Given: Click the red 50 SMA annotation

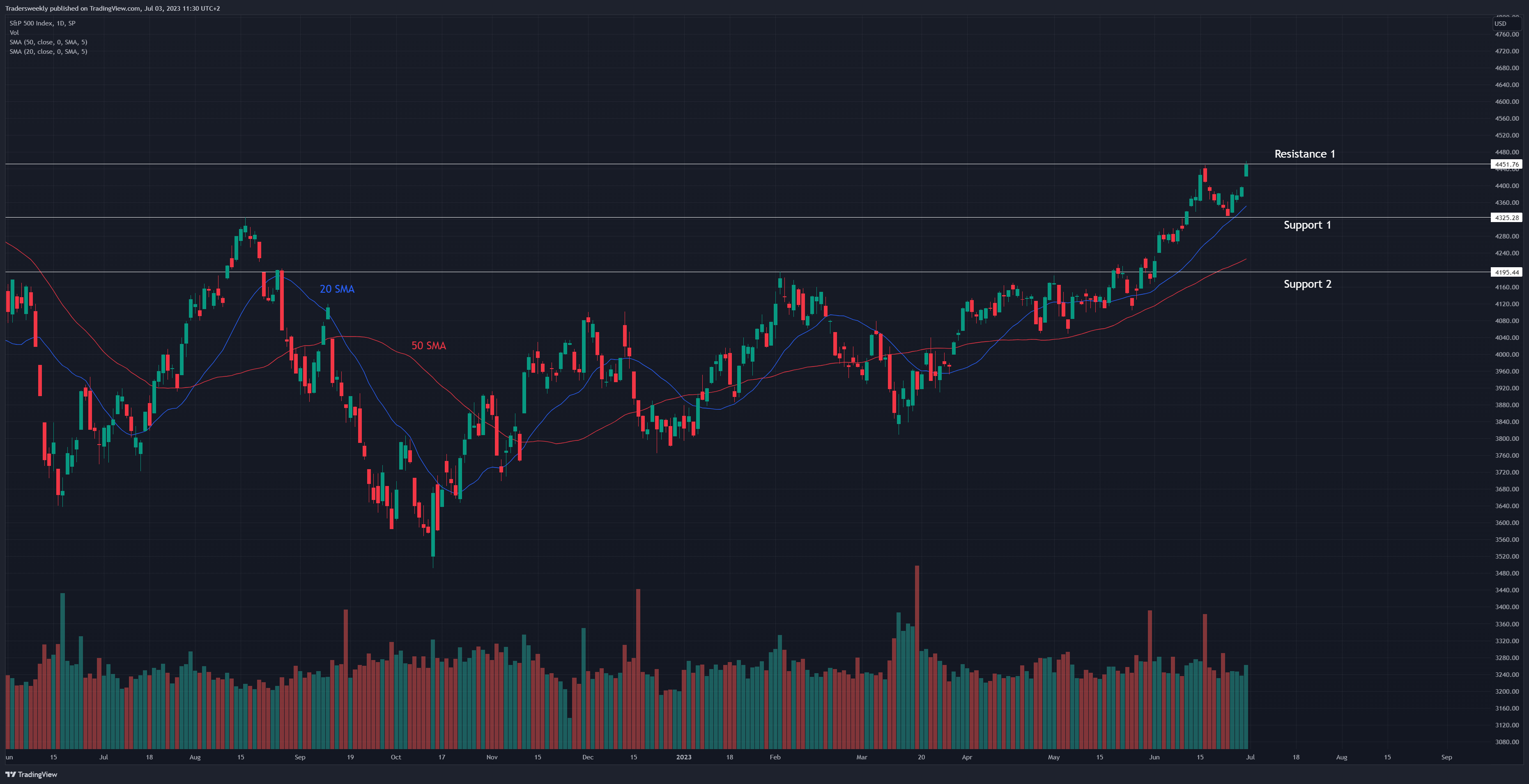Looking at the screenshot, I should pos(428,346).
